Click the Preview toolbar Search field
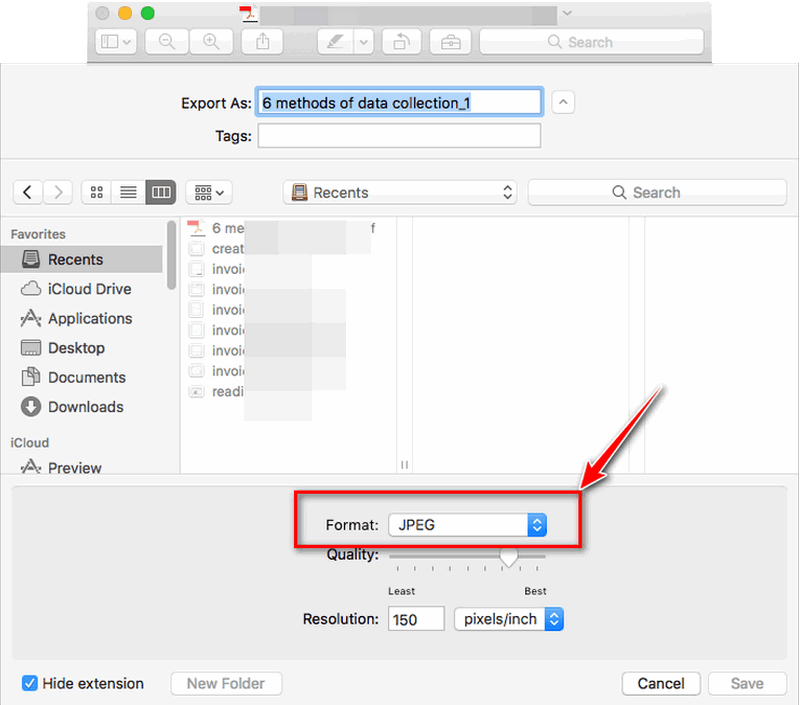Viewport: 800px width, 705px height. pyautogui.click(x=592, y=41)
